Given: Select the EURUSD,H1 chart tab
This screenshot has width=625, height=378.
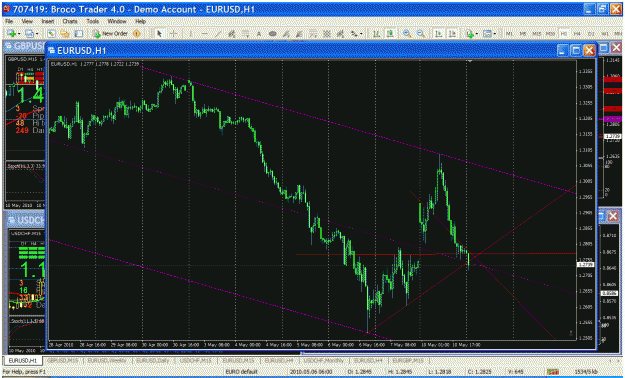Looking at the screenshot, I should [x=22, y=360].
